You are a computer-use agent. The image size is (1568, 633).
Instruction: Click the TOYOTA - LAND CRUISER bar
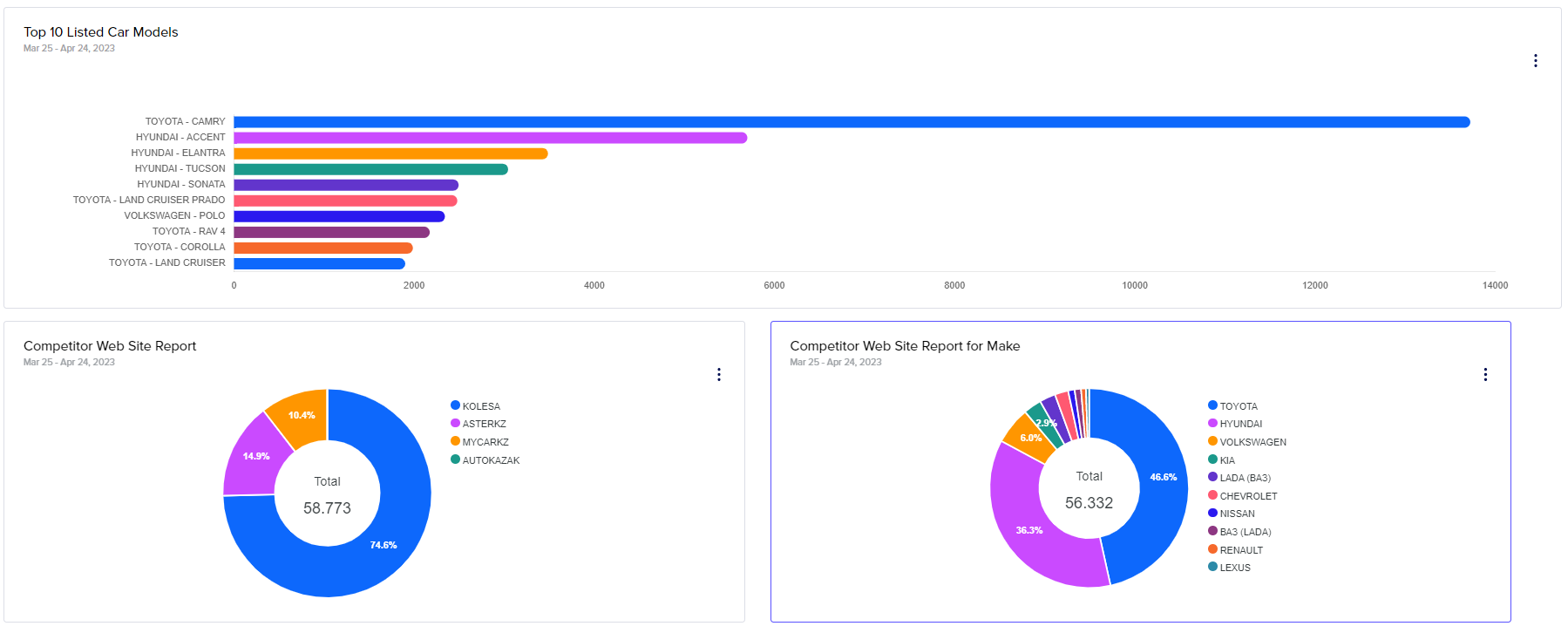pos(319,263)
